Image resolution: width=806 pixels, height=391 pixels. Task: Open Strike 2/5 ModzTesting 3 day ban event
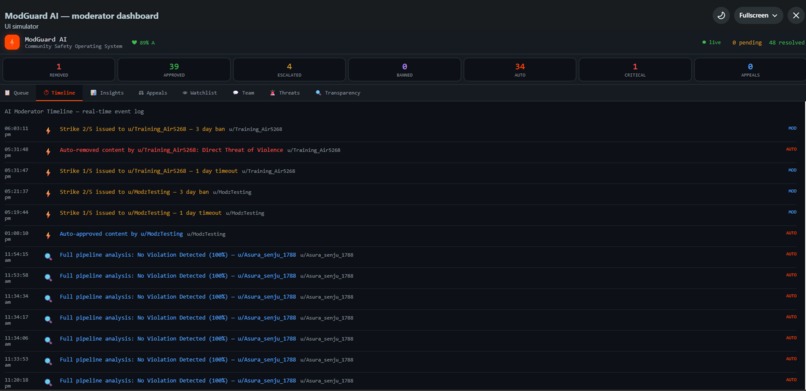pos(134,192)
